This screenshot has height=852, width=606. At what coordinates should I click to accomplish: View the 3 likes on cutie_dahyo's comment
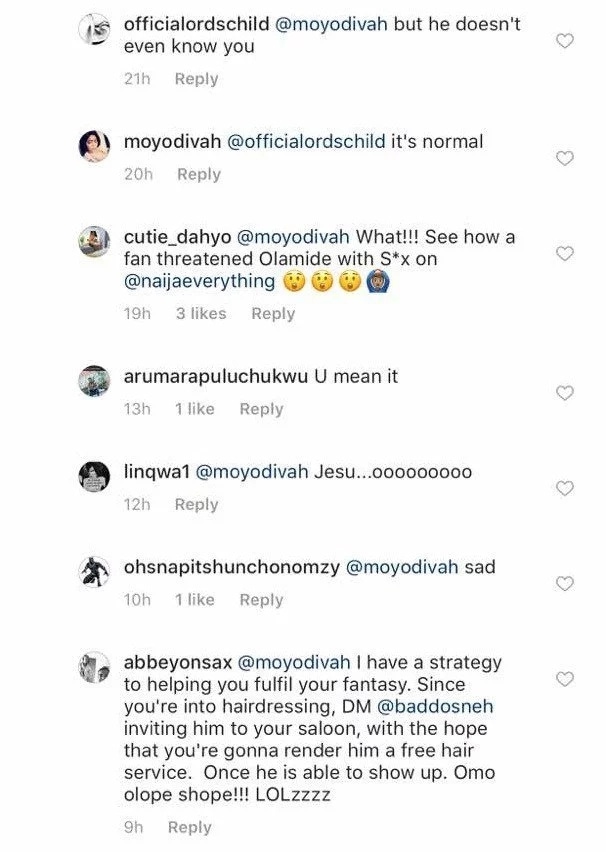pyautogui.click(x=201, y=313)
